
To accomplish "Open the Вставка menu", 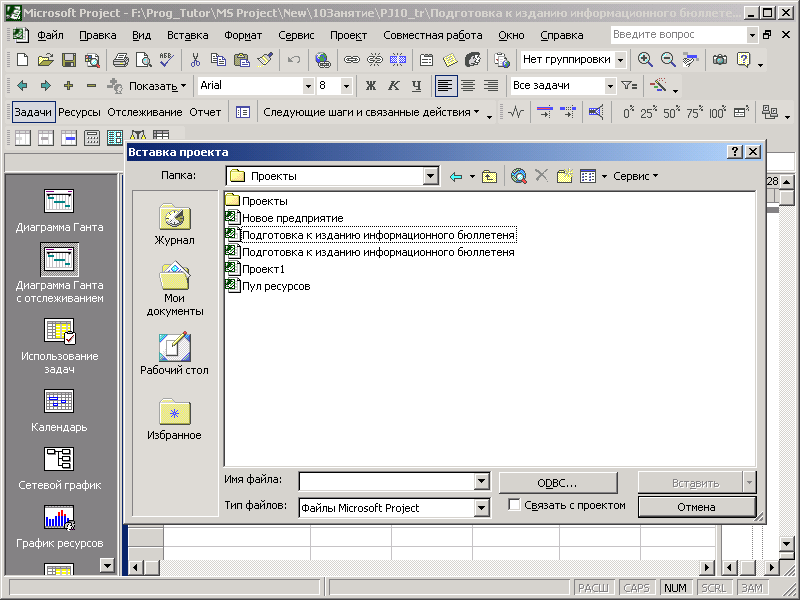I will point(187,35).
